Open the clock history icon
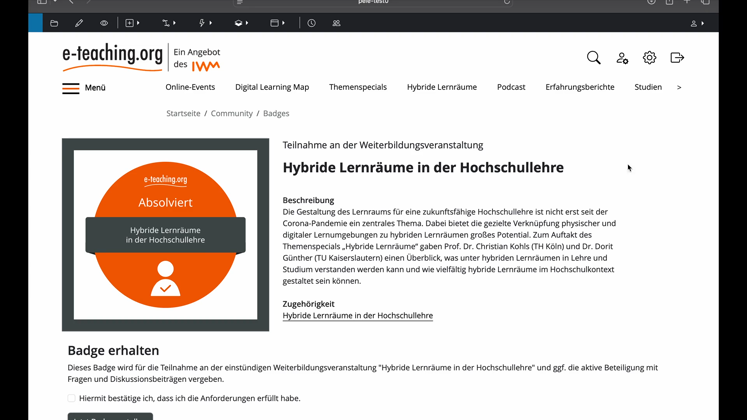The image size is (747, 420). point(311,23)
